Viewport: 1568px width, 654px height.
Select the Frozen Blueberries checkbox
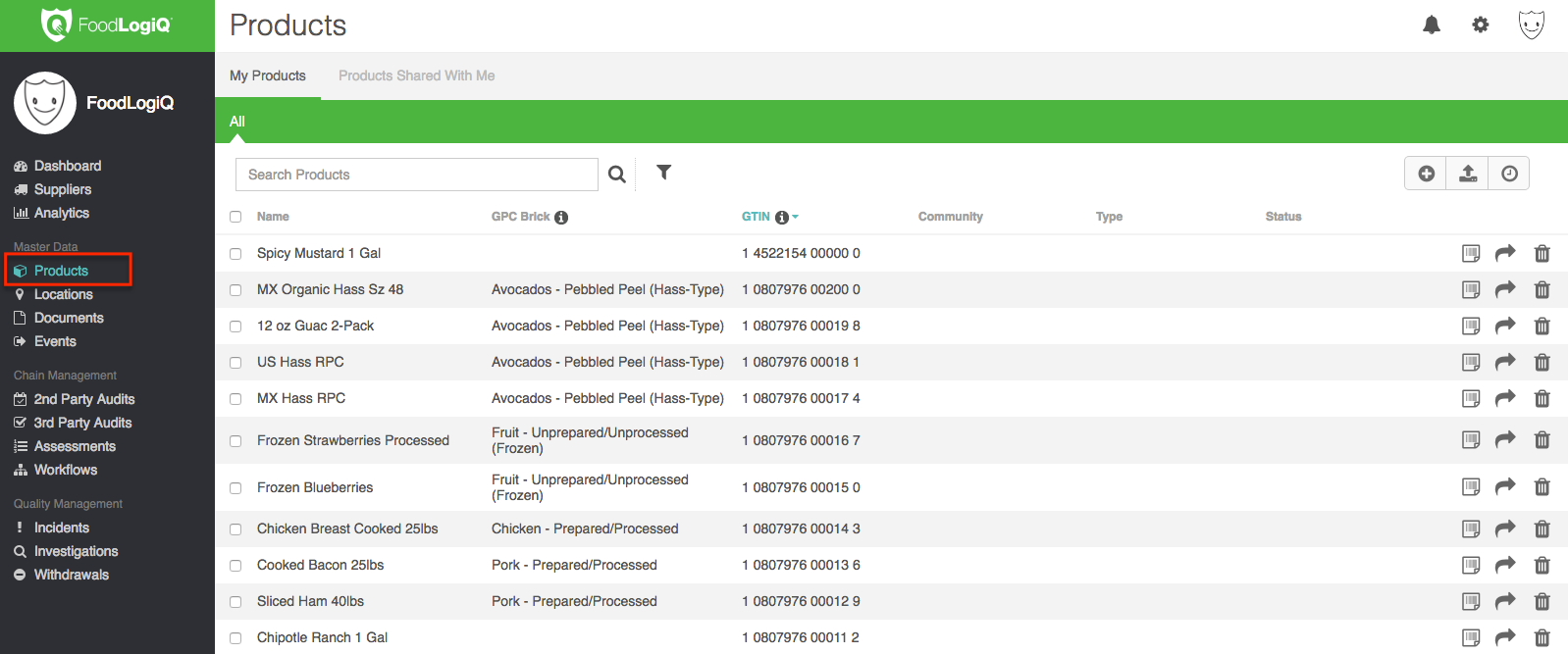click(235, 488)
